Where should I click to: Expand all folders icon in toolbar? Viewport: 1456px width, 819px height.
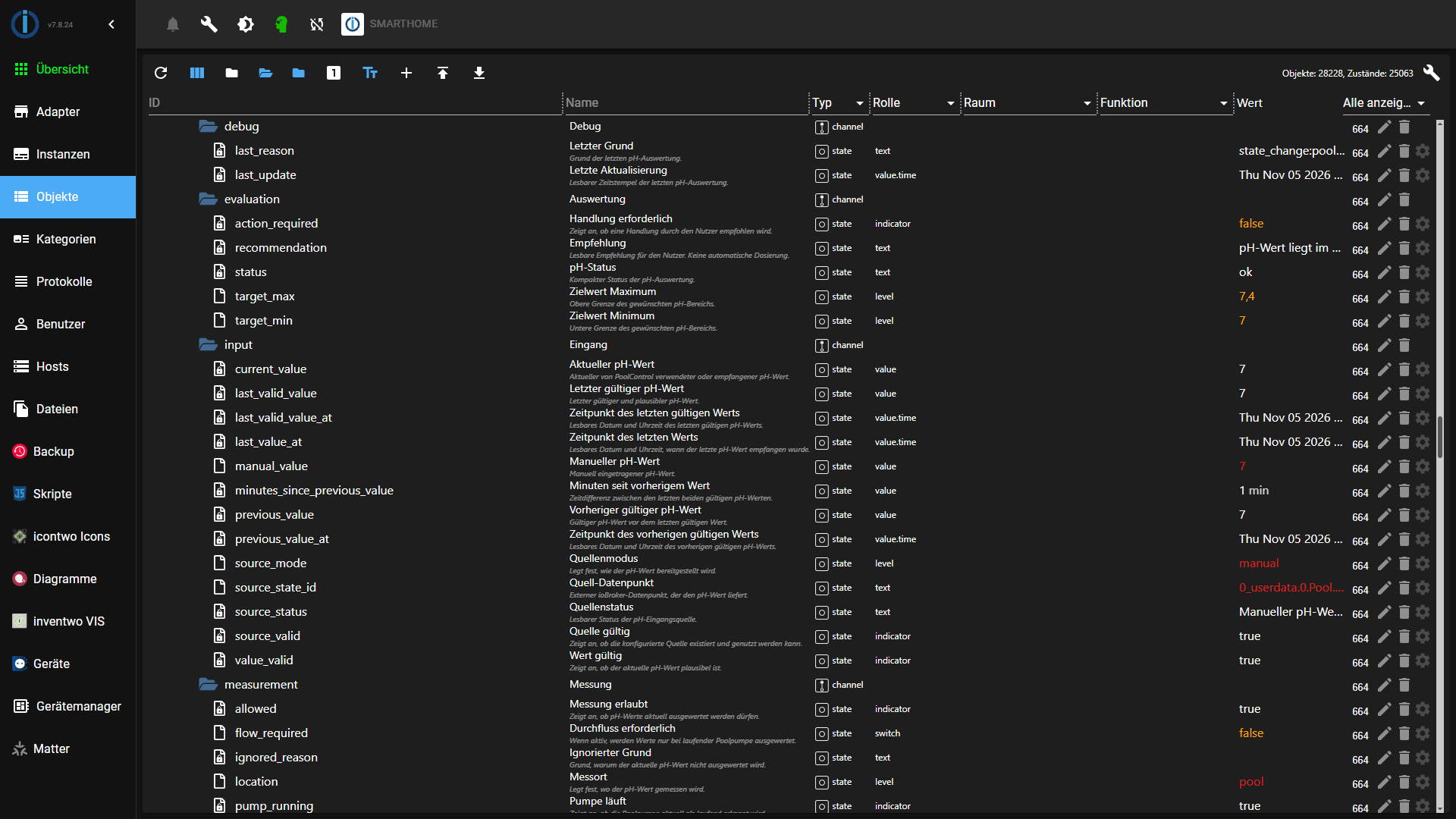click(265, 73)
